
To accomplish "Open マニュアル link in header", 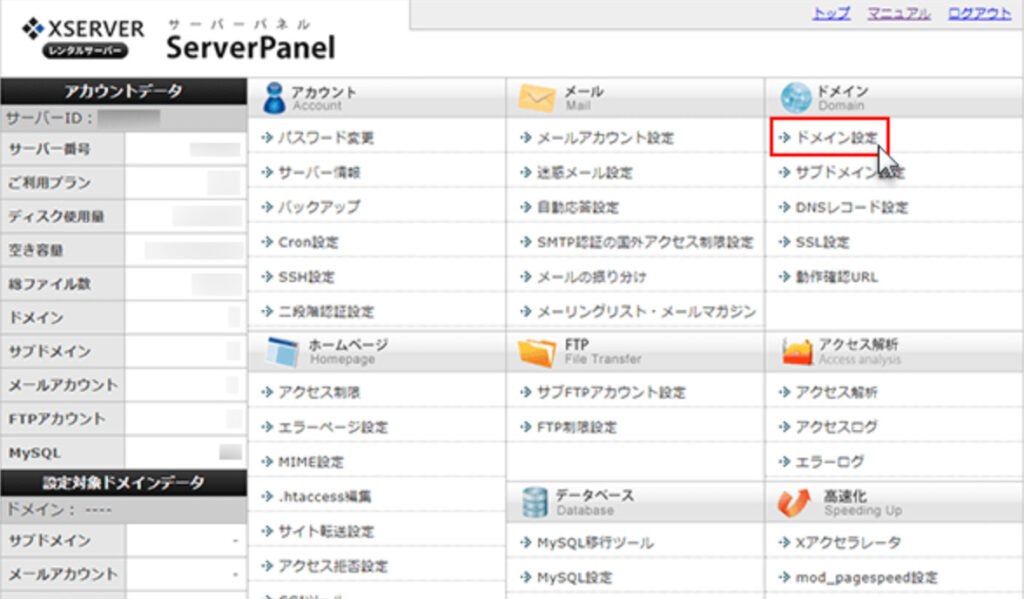I will pos(899,13).
